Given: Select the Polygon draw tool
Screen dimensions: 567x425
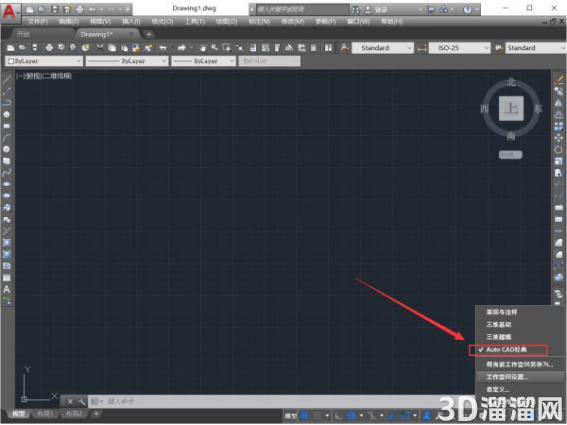Looking at the screenshot, I should click(7, 114).
